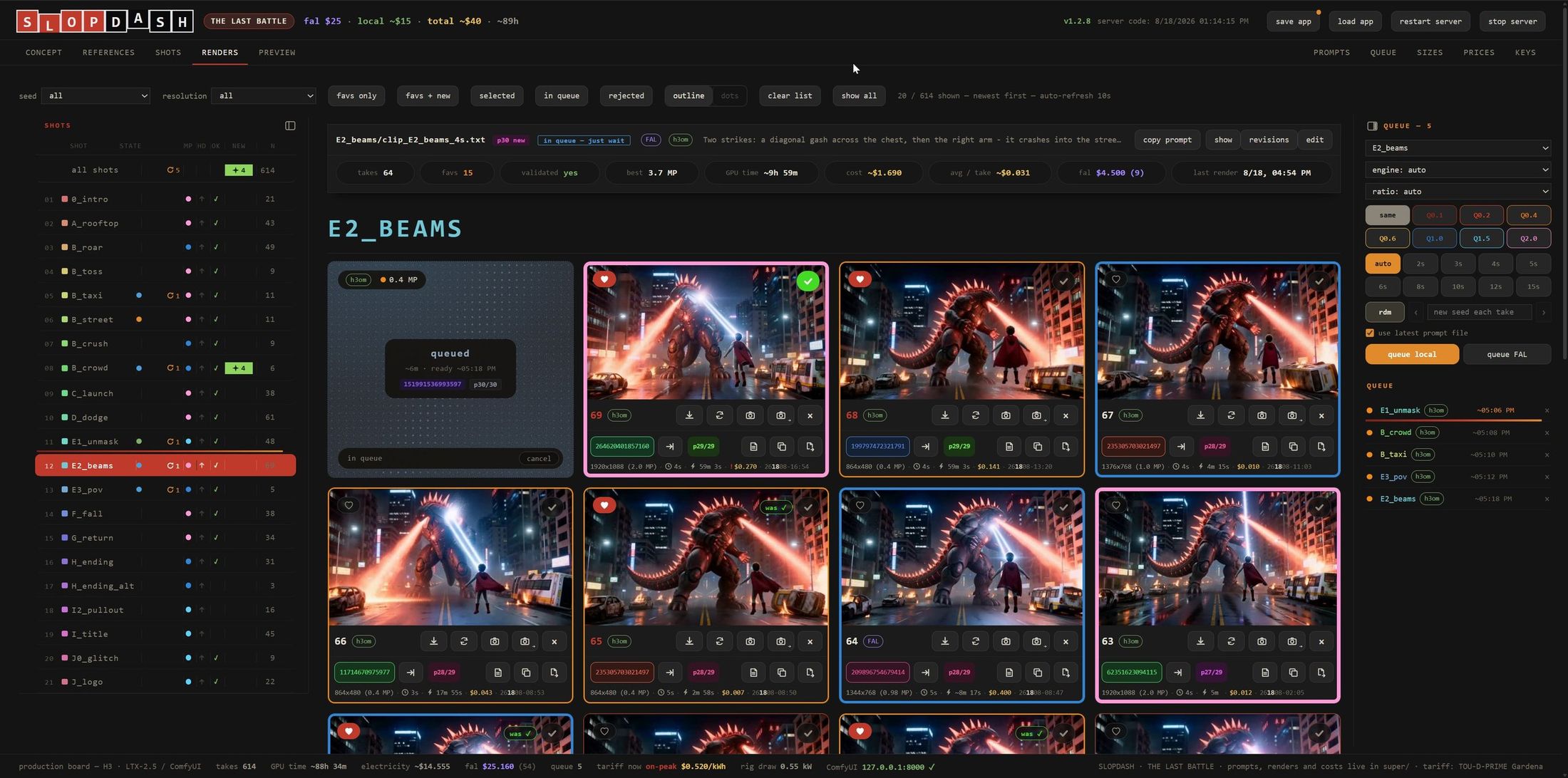Switch the view mode to dots

[x=729, y=95]
